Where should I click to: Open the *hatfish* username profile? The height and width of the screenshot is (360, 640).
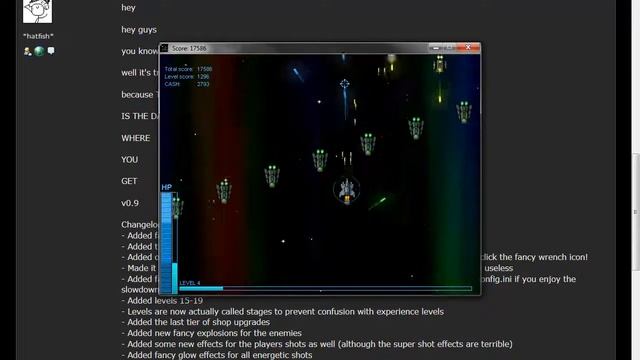[38, 36]
